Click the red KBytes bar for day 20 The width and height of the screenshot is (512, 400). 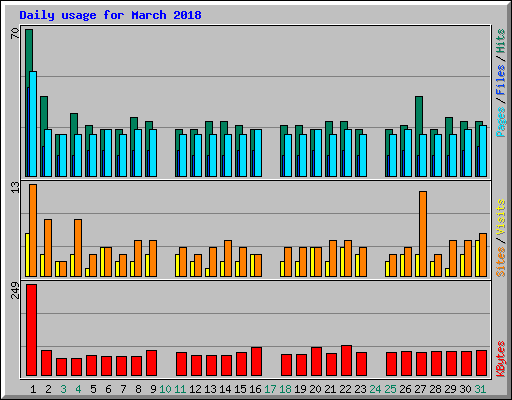pos(317,362)
